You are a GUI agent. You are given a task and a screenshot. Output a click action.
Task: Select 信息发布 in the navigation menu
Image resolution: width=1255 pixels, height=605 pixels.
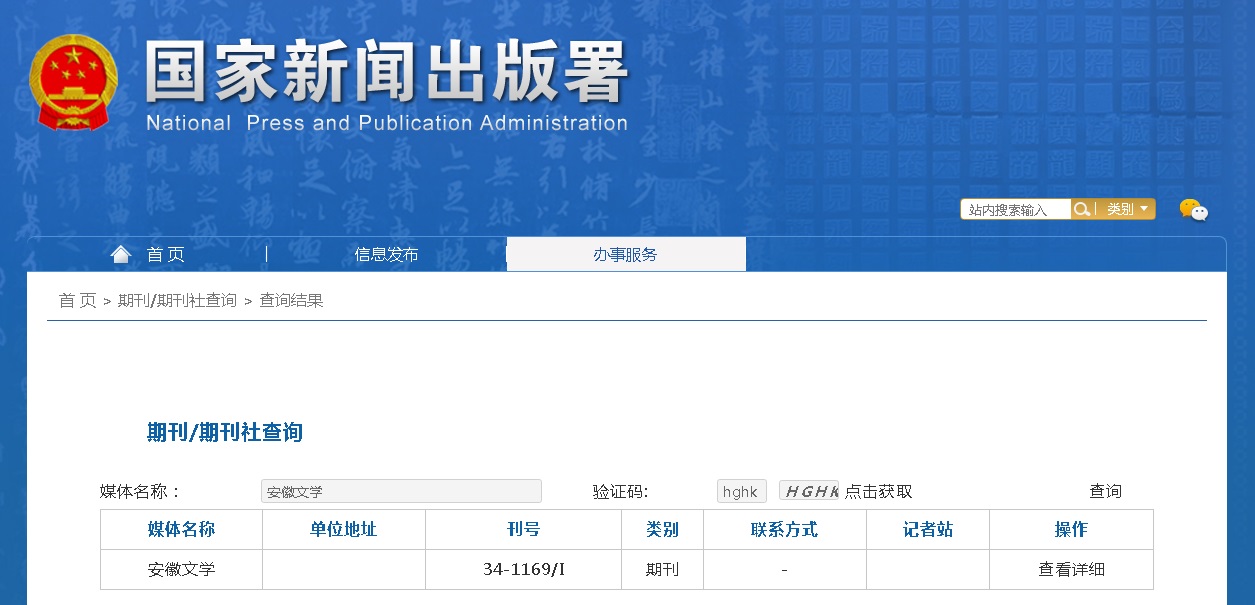[x=386, y=254]
